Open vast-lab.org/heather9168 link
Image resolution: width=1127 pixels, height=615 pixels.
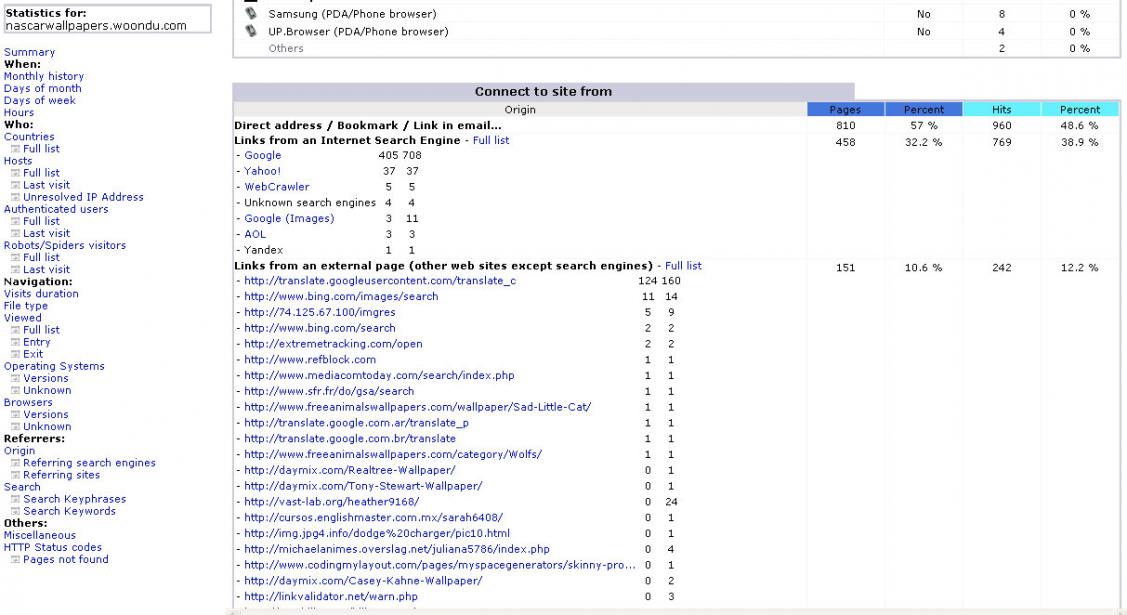(x=331, y=502)
